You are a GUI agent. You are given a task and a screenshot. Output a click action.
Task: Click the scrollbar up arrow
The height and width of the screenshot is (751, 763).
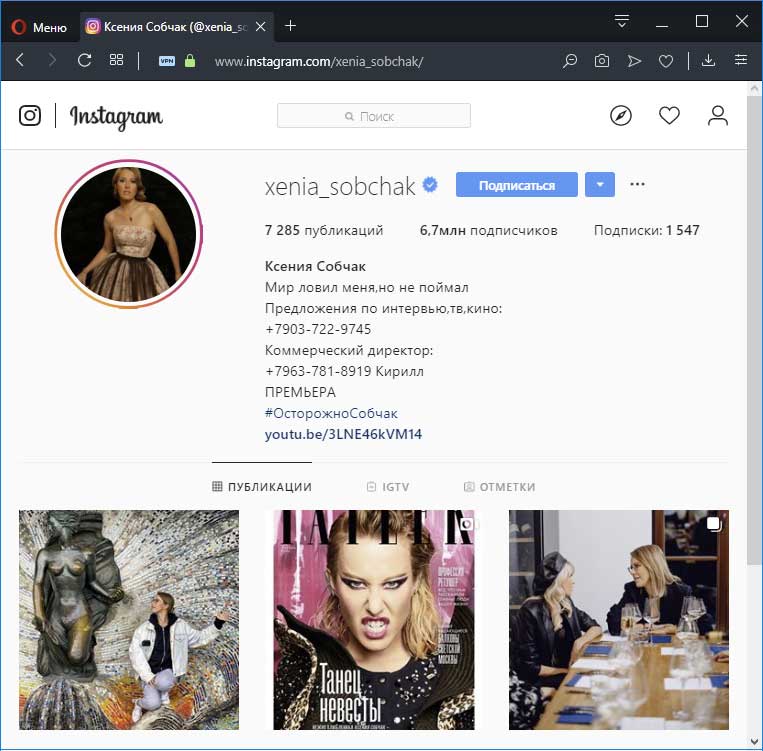click(754, 88)
